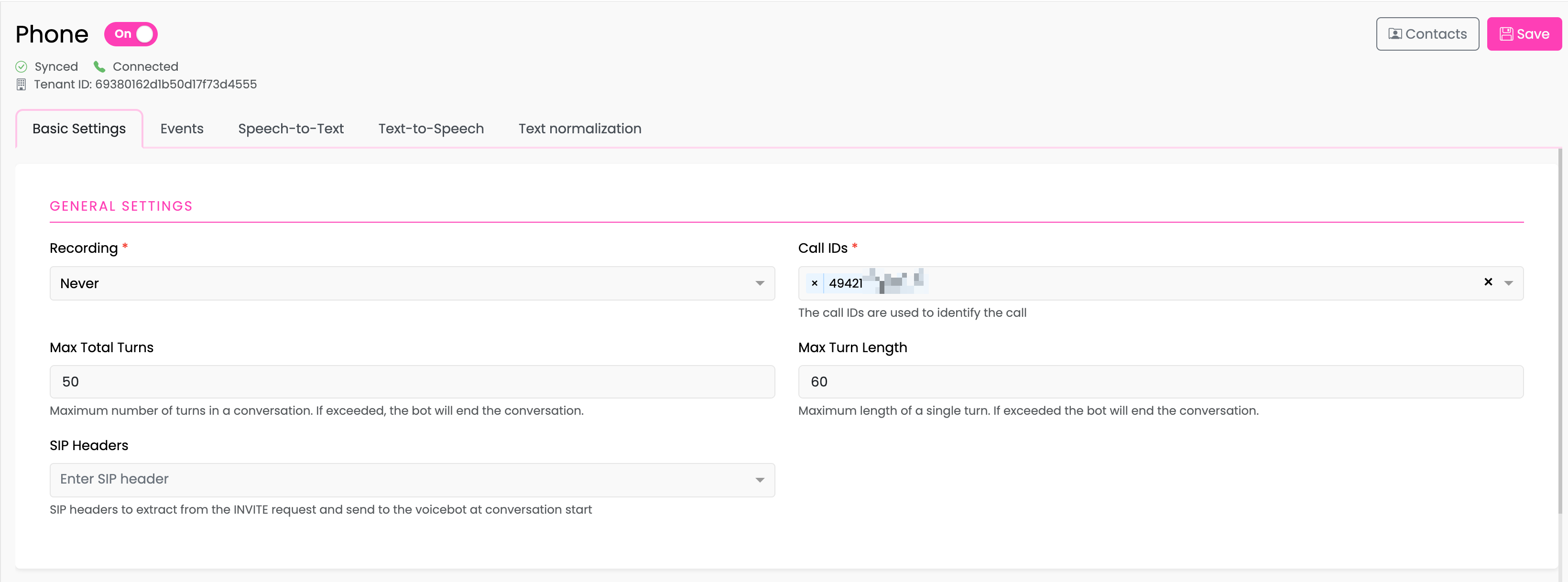Screen dimensions: 1568x582
Task: Click the help text under Max Total Turns
Action: (x=316, y=410)
